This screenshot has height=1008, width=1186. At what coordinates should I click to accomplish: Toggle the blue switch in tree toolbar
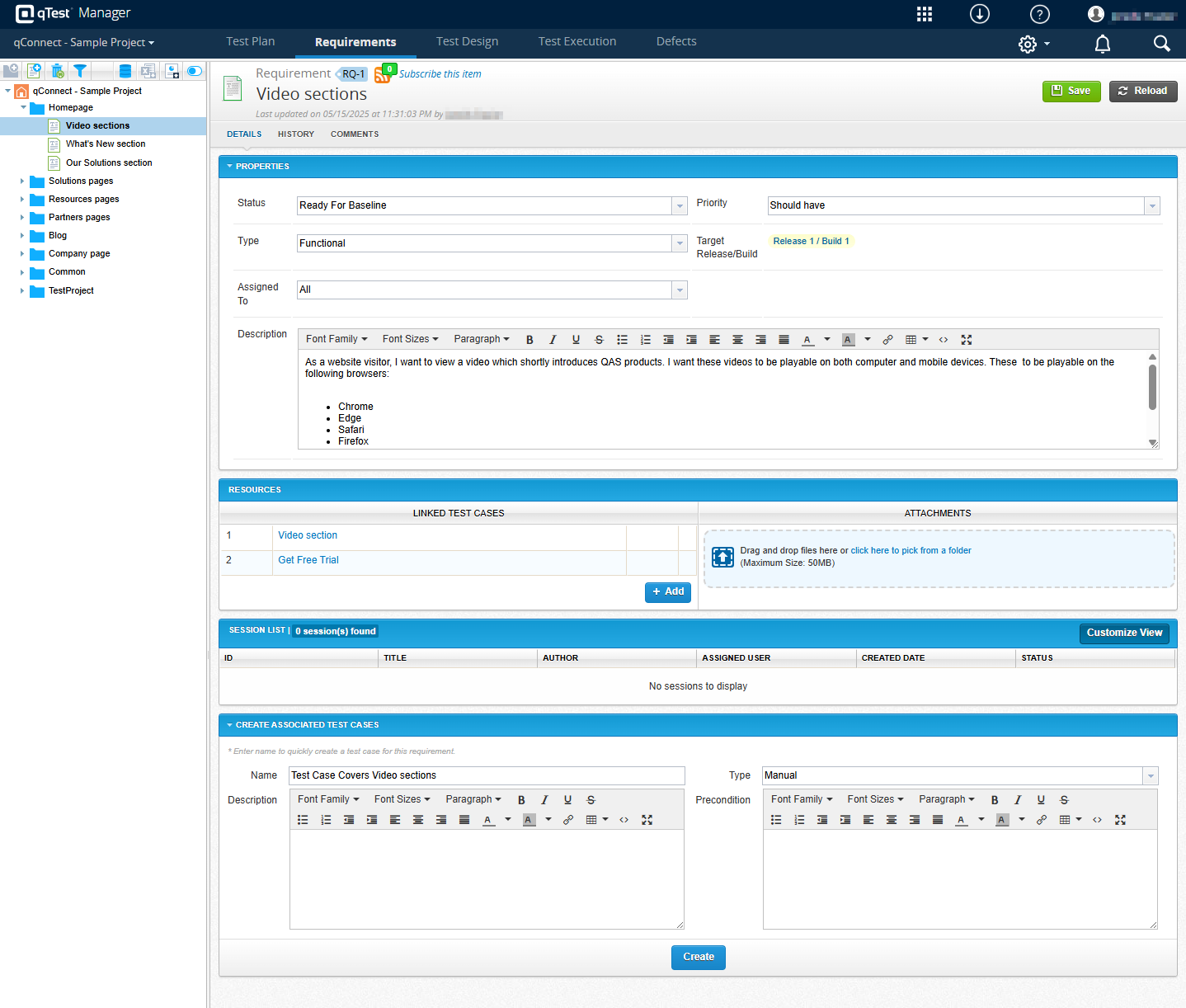195,71
